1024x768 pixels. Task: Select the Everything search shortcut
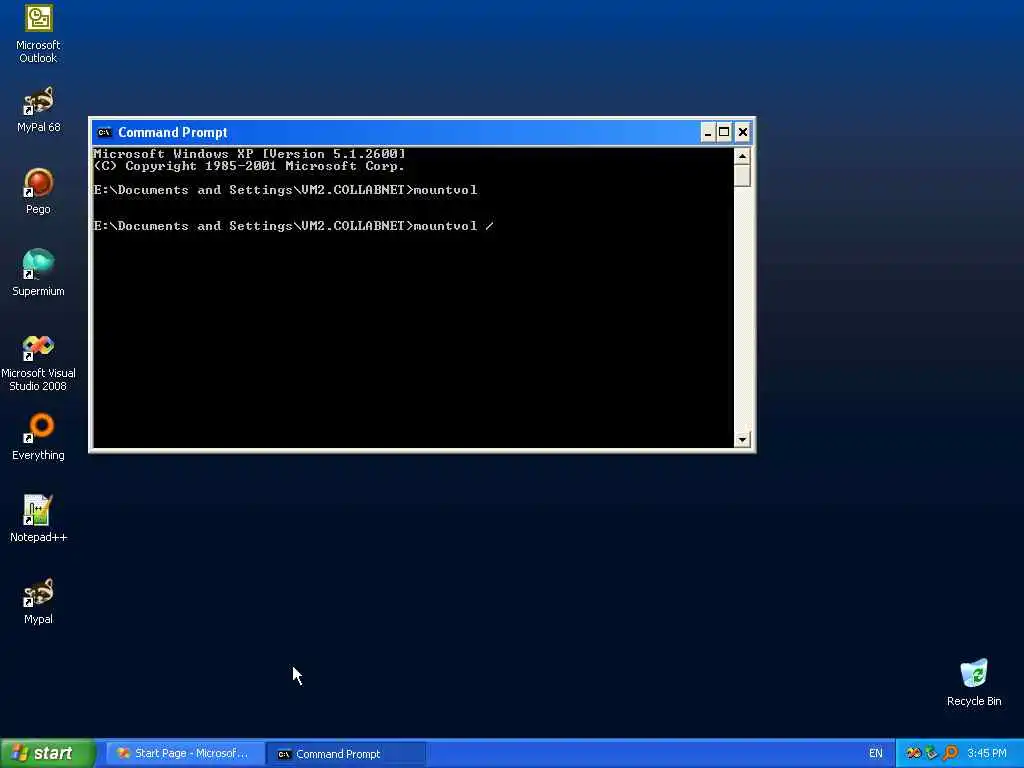(38, 437)
